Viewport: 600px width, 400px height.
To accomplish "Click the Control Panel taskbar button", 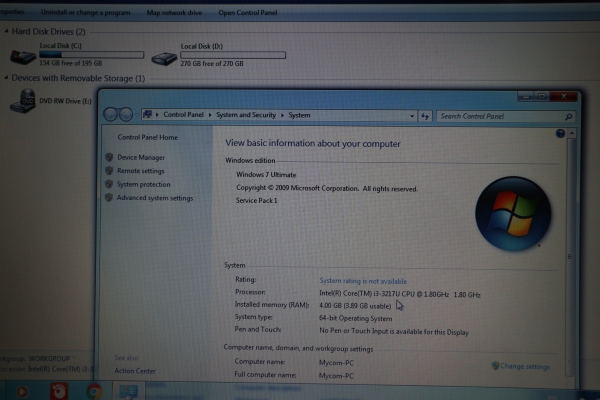I will coord(128,391).
